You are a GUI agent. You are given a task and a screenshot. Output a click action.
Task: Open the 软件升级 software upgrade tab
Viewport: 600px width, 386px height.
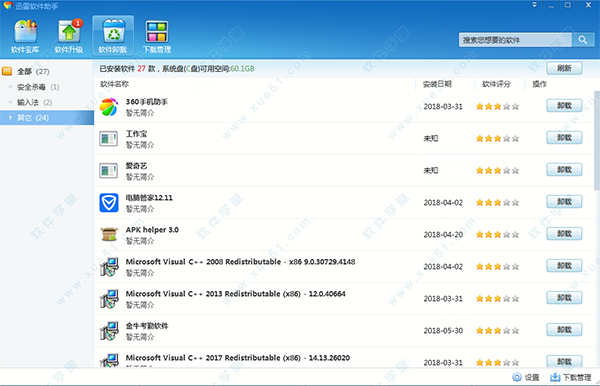click(69, 36)
